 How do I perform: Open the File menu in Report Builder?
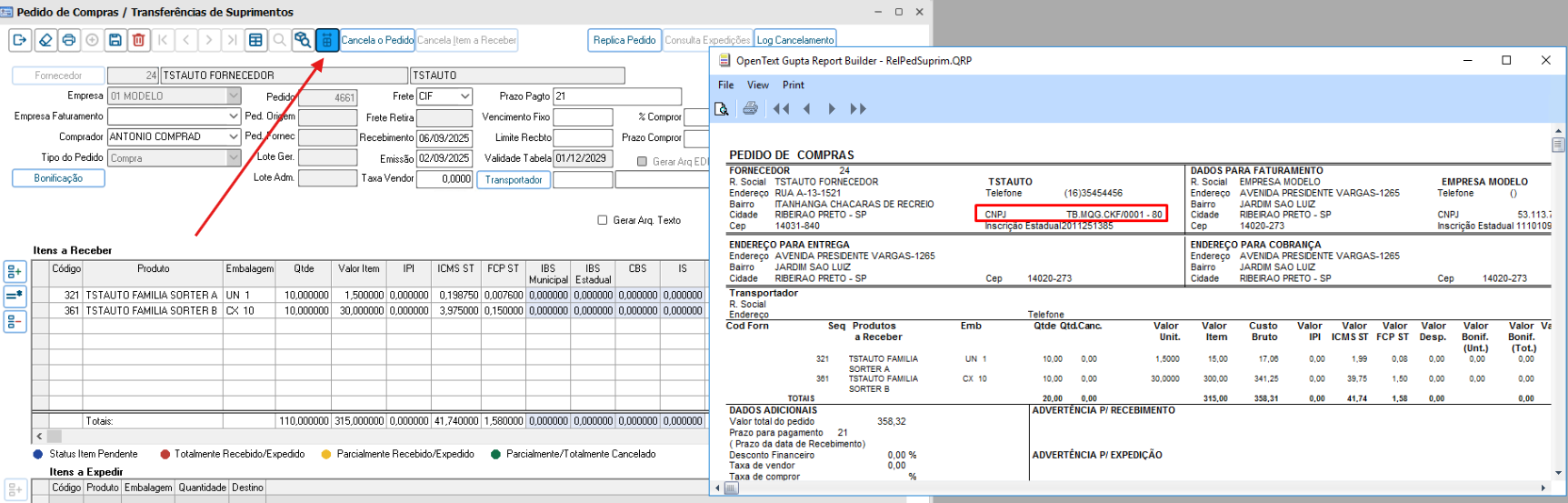point(725,85)
